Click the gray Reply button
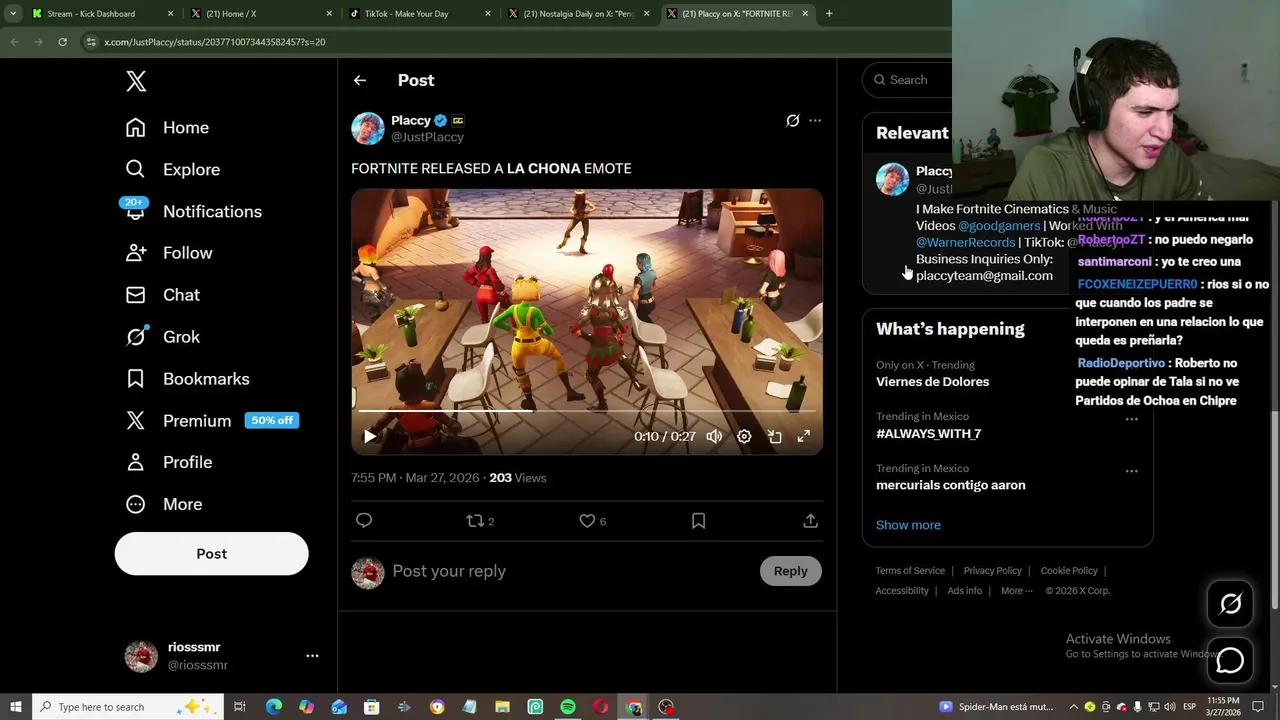 pos(790,572)
